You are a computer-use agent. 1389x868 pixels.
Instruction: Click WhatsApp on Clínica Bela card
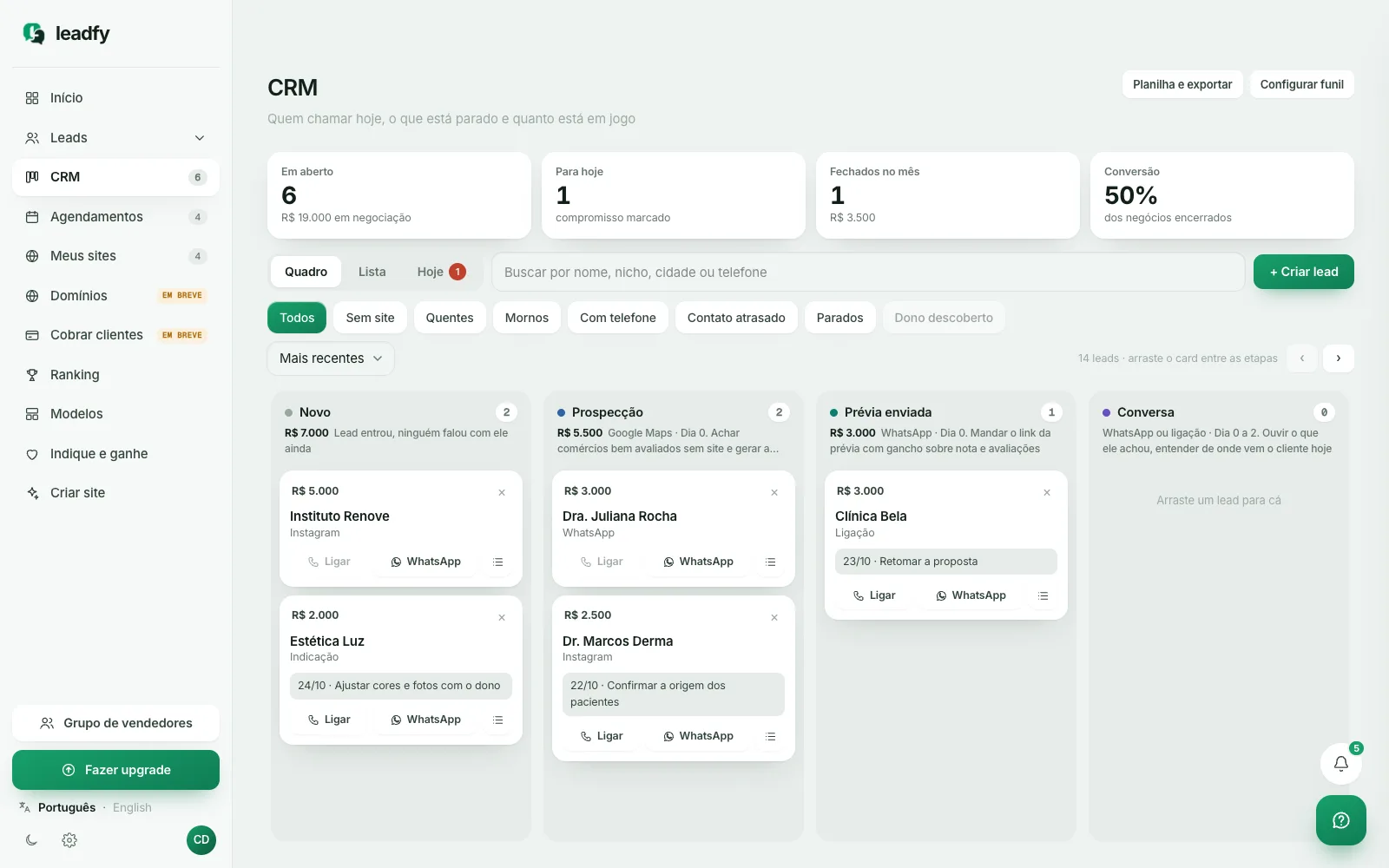[971, 595]
